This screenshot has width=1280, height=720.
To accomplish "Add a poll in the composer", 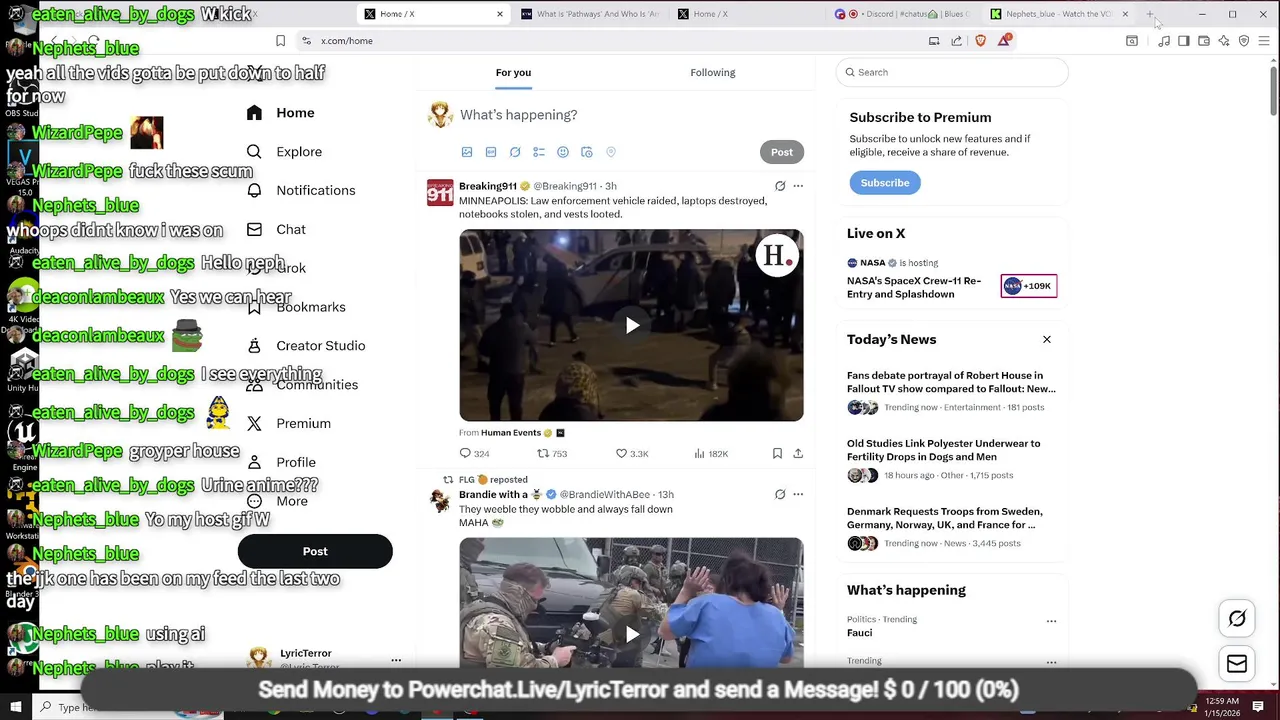I will 539,152.
